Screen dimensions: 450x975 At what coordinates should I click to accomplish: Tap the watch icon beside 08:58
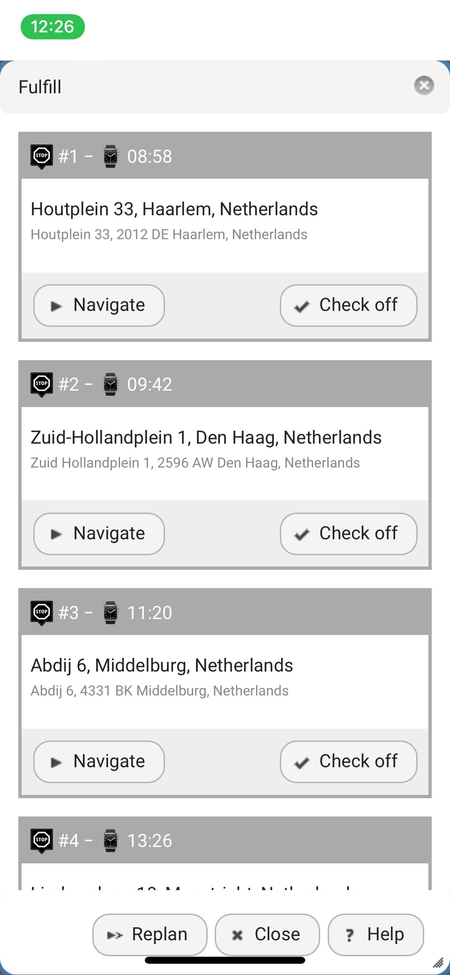click(111, 157)
